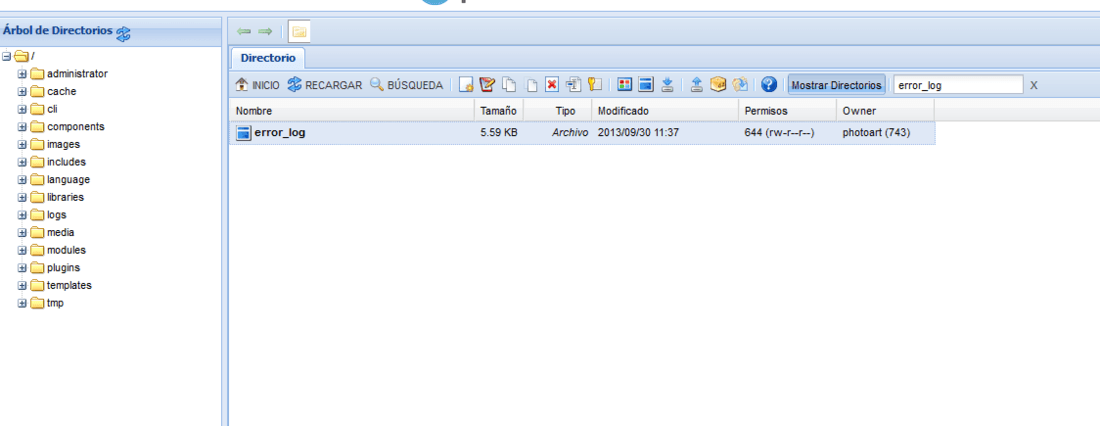This screenshot has height=426, width=1100.
Task: Expand the cli folder
Action: 22,109
